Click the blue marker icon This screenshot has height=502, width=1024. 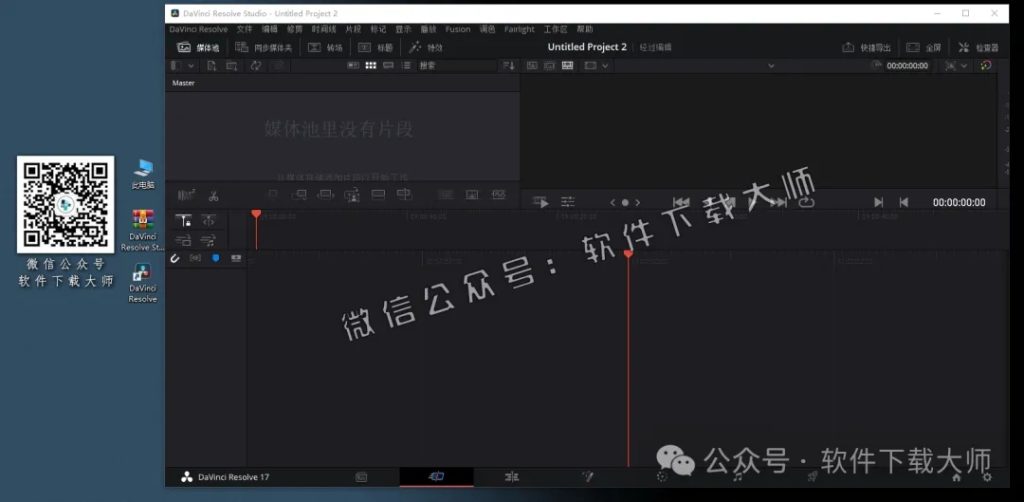coord(216,259)
